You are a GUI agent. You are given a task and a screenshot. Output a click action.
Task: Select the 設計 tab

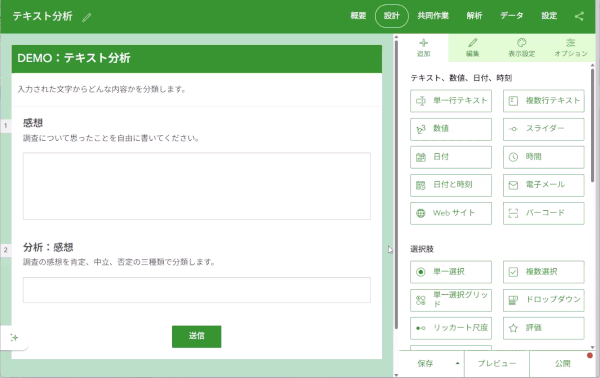(391, 16)
